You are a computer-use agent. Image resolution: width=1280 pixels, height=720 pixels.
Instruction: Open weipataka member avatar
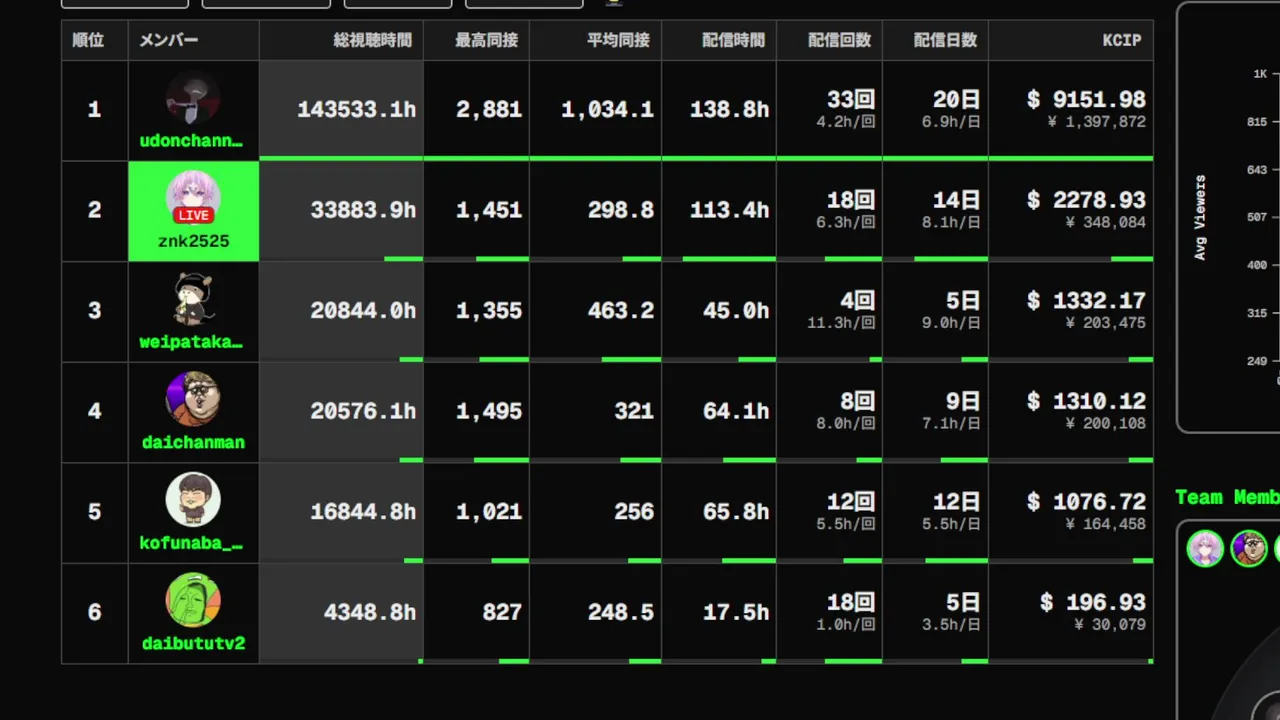click(x=193, y=299)
